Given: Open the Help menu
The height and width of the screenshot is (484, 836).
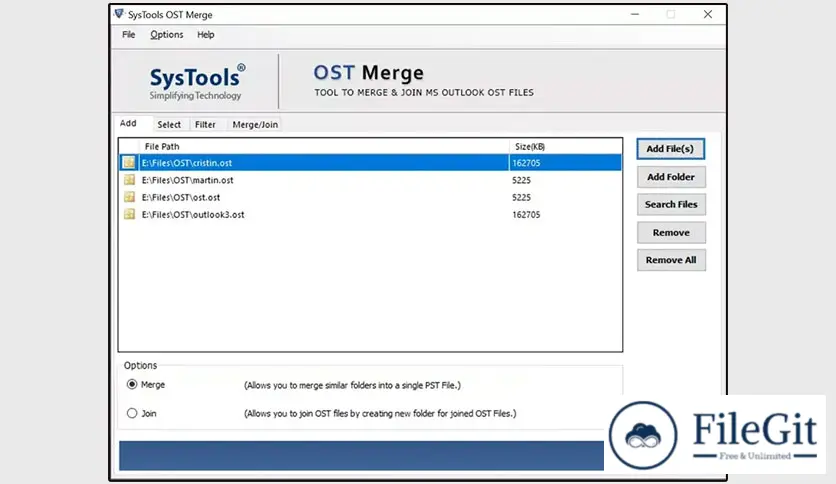Looking at the screenshot, I should pos(205,35).
